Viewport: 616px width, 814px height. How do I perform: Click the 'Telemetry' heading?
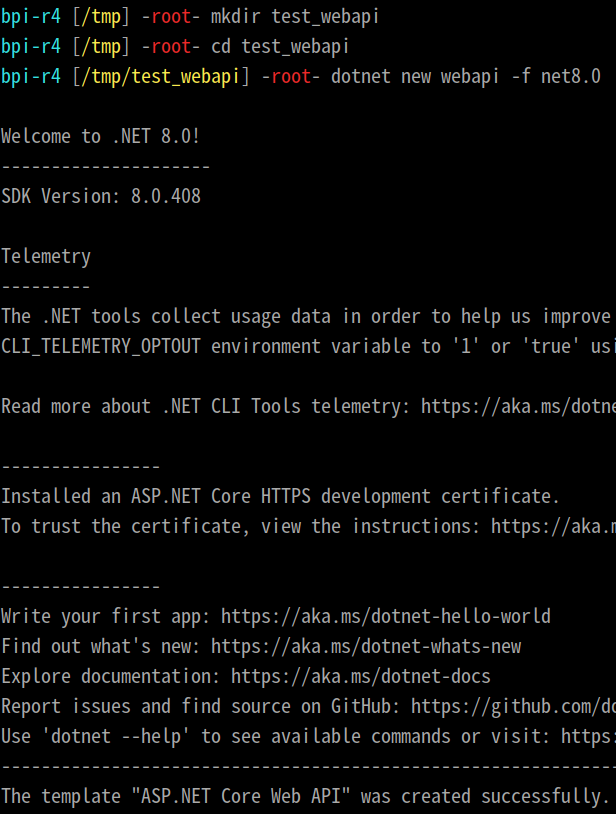click(46, 256)
